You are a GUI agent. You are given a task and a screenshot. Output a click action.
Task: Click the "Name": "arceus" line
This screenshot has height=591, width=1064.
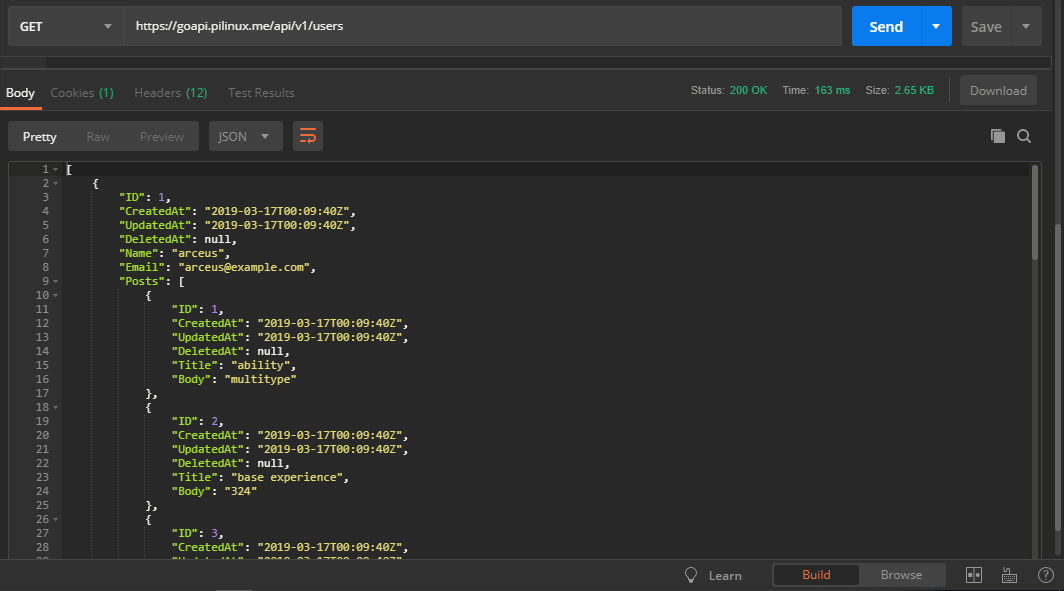tap(175, 253)
